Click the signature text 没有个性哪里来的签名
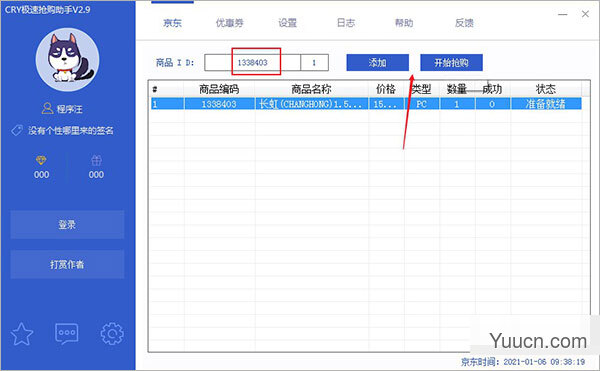The height and width of the screenshot is (371, 600). coord(71,131)
